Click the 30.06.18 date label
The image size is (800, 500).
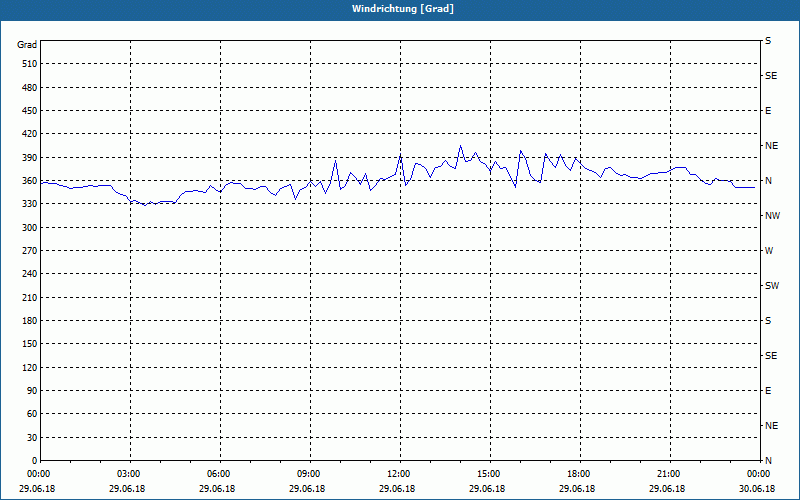tap(757, 489)
